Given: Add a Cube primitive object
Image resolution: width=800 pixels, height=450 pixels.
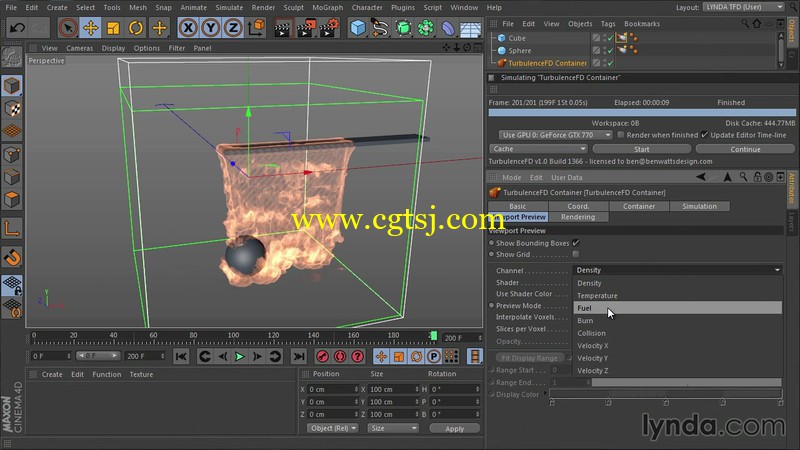Looking at the screenshot, I should click(x=358, y=28).
